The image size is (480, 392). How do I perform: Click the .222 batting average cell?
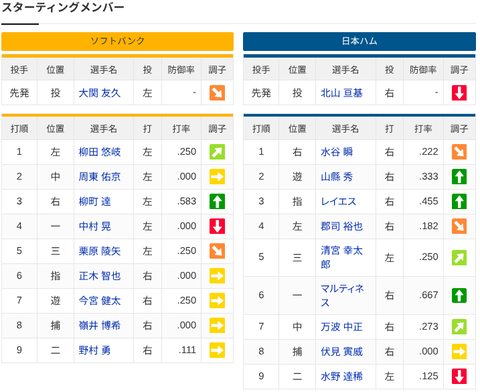(424, 152)
